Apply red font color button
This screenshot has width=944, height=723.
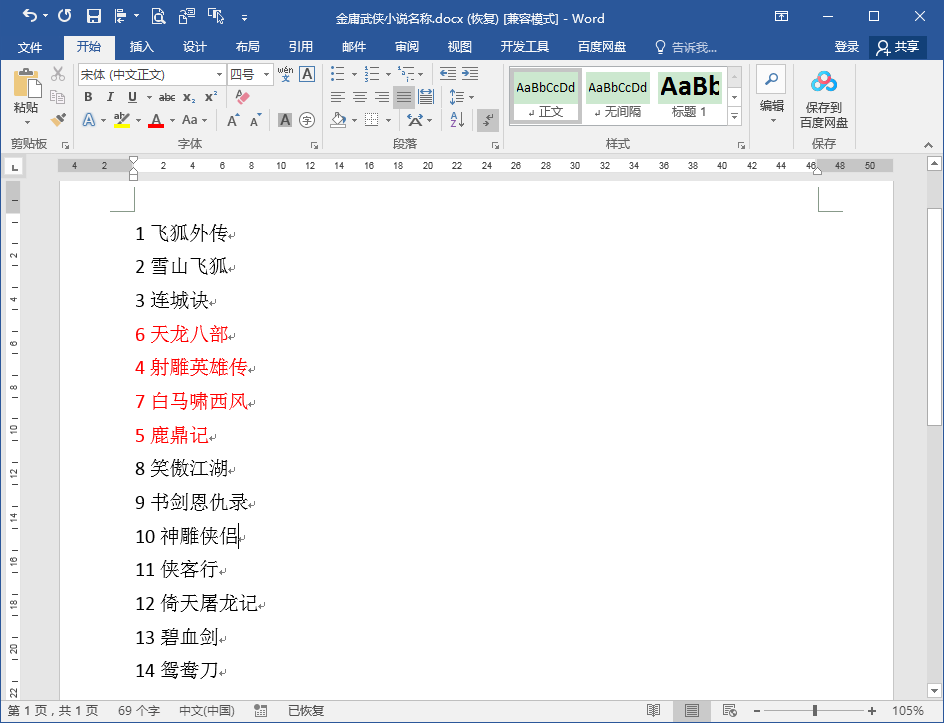(156, 120)
